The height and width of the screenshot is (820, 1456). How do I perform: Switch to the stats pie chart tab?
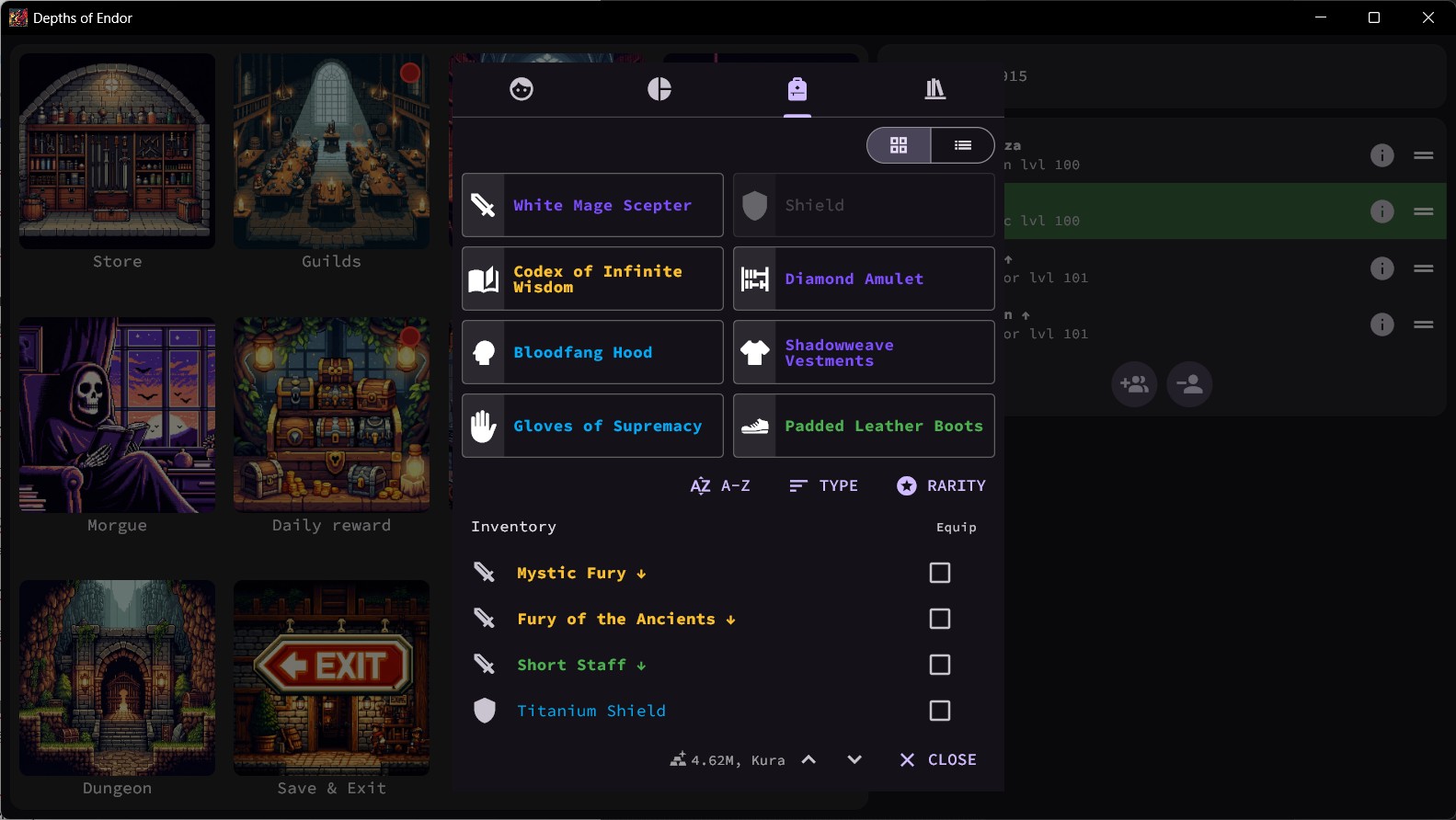pos(659,89)
